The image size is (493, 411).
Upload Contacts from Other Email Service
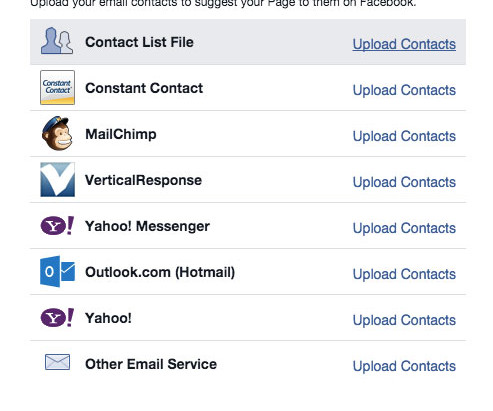click(404, 366)
